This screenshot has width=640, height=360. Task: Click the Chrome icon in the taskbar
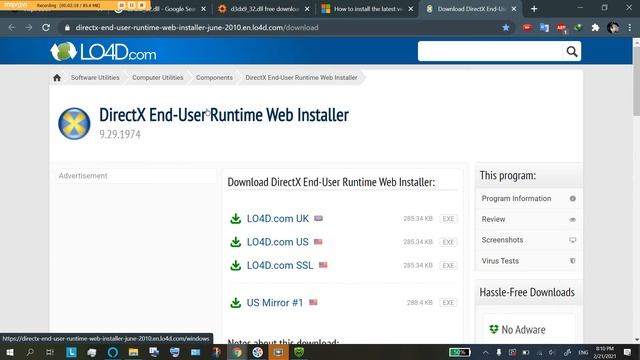237,352
